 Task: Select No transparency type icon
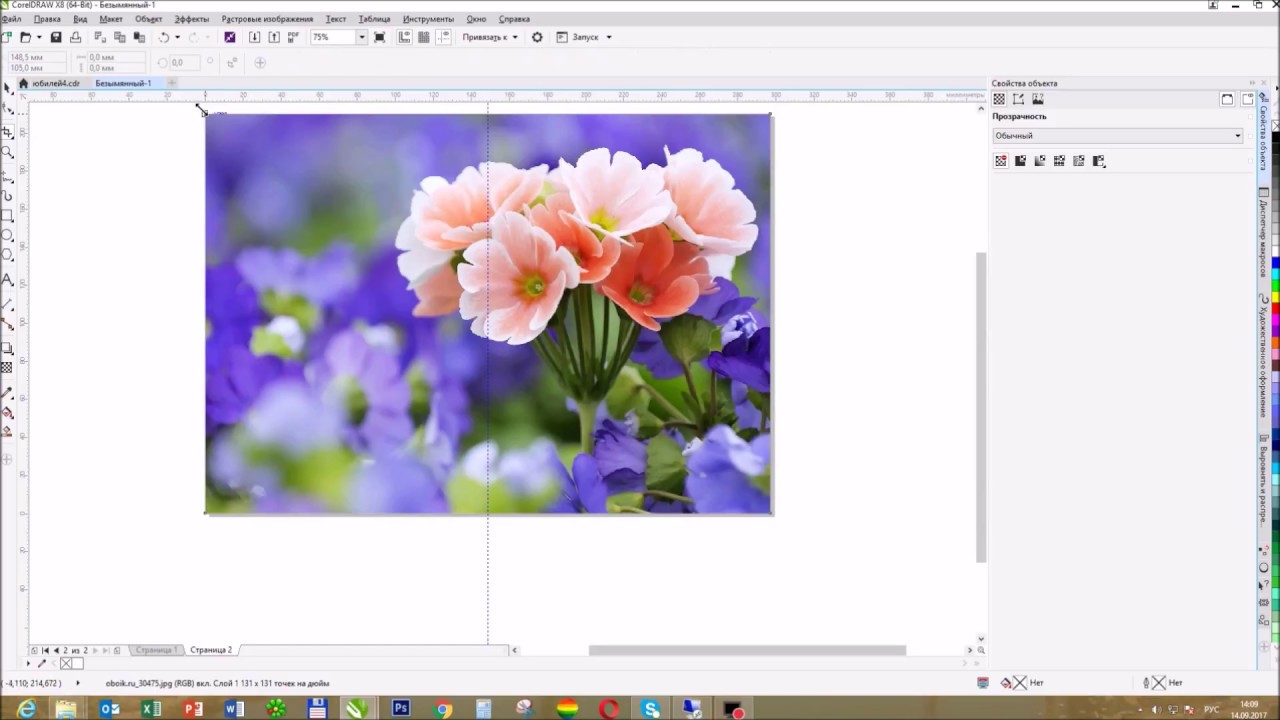(1001, 160)
